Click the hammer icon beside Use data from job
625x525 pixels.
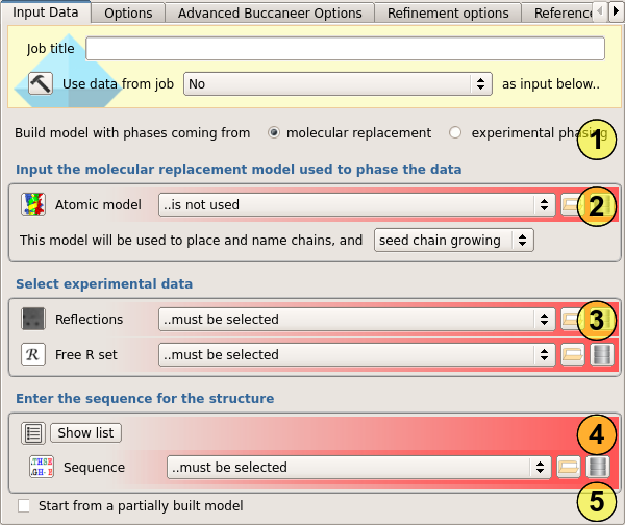[40, 84]
